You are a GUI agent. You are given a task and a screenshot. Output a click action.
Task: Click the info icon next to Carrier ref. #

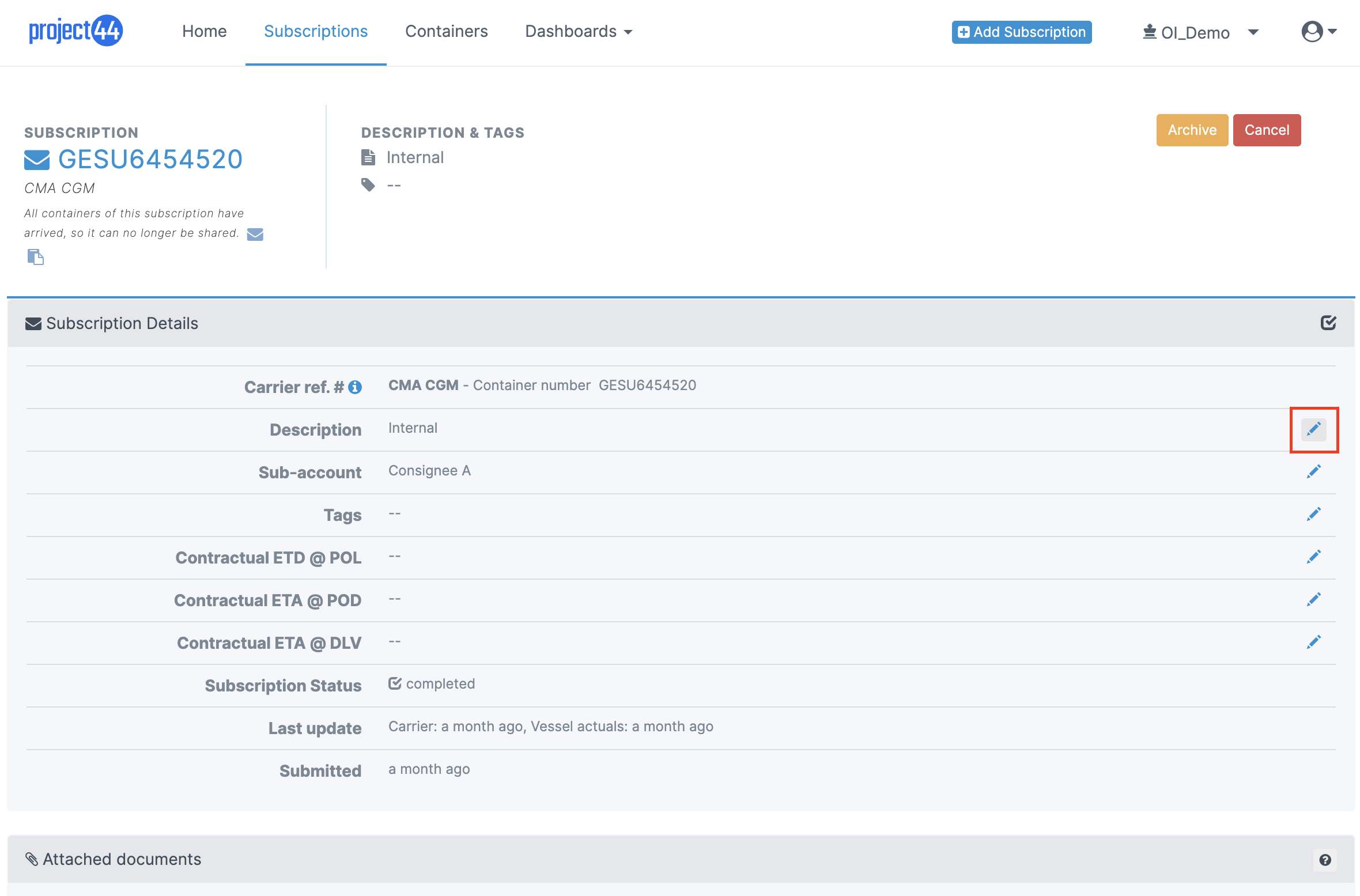[355, 387]
